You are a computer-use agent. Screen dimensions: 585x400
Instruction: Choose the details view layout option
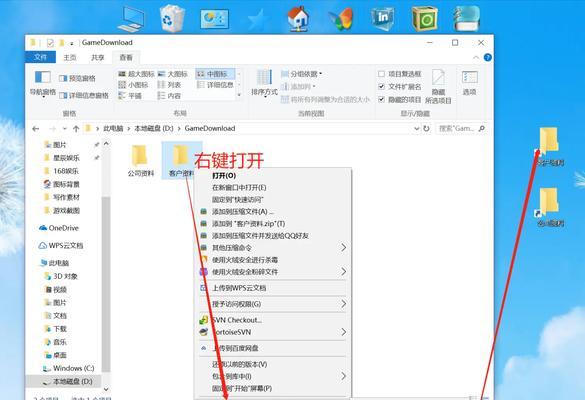point(216,85)
